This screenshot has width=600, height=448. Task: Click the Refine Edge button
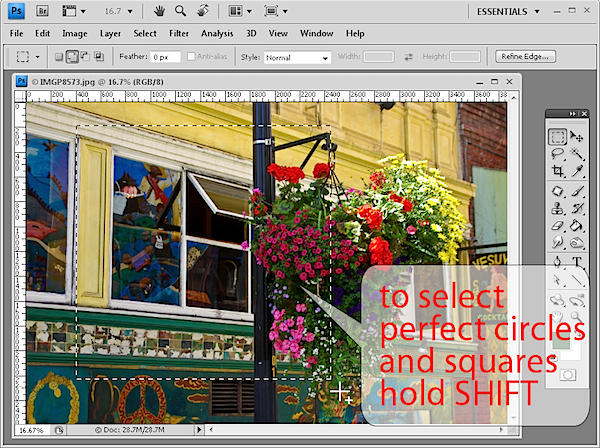(x=525, y=57)
